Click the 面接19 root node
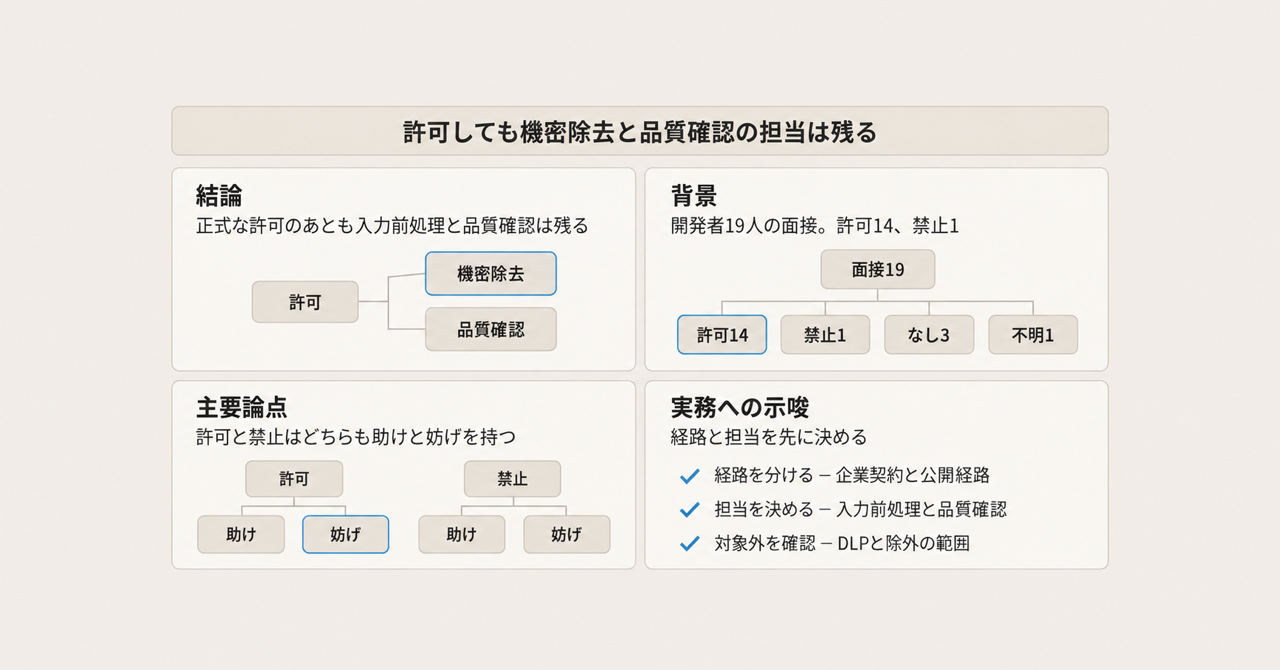 [x=878, y=270]
